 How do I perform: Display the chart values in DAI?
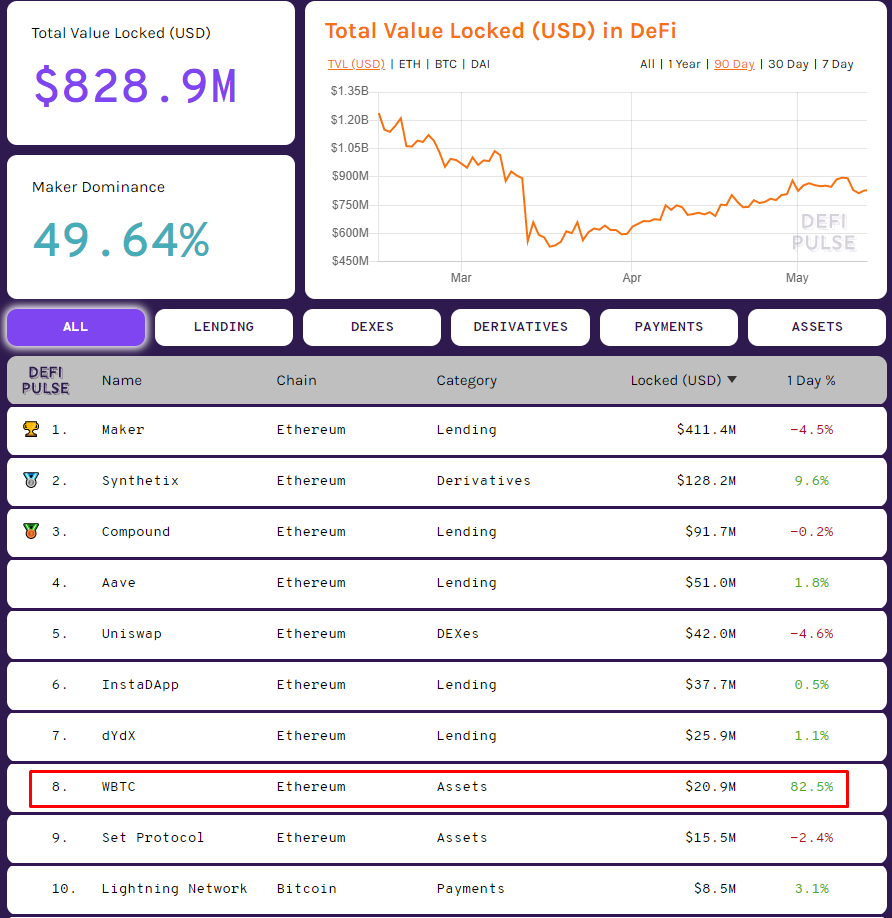[480, 64]
